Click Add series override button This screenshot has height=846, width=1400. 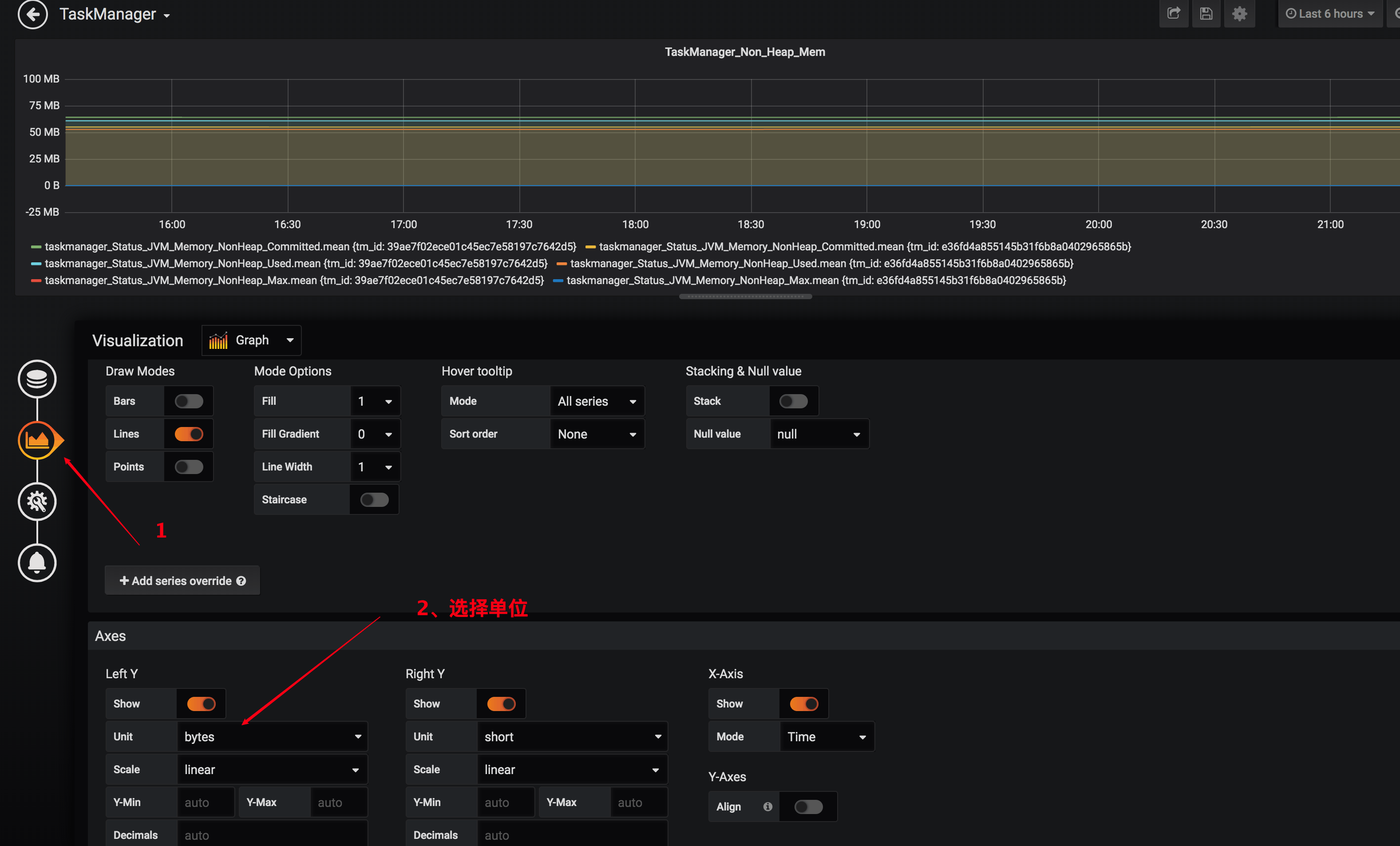(x=182, y=581)
